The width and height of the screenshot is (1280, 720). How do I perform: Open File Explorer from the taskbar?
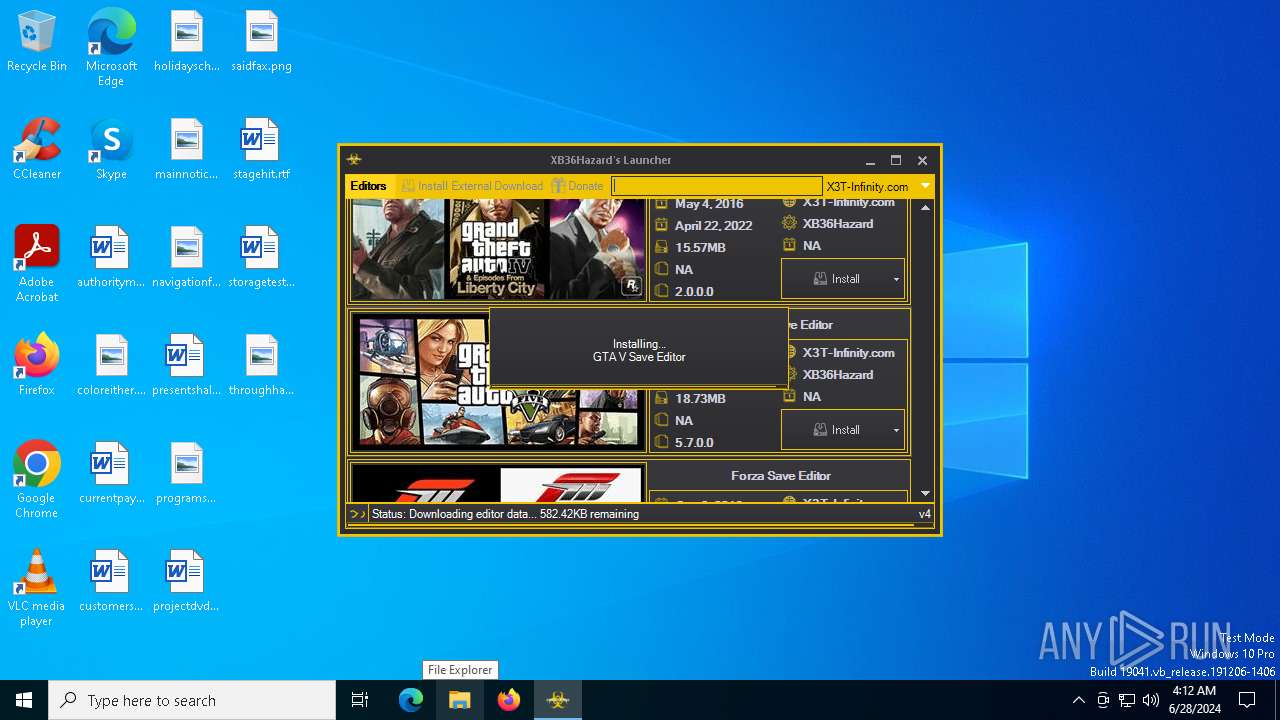tap(459, 700)
